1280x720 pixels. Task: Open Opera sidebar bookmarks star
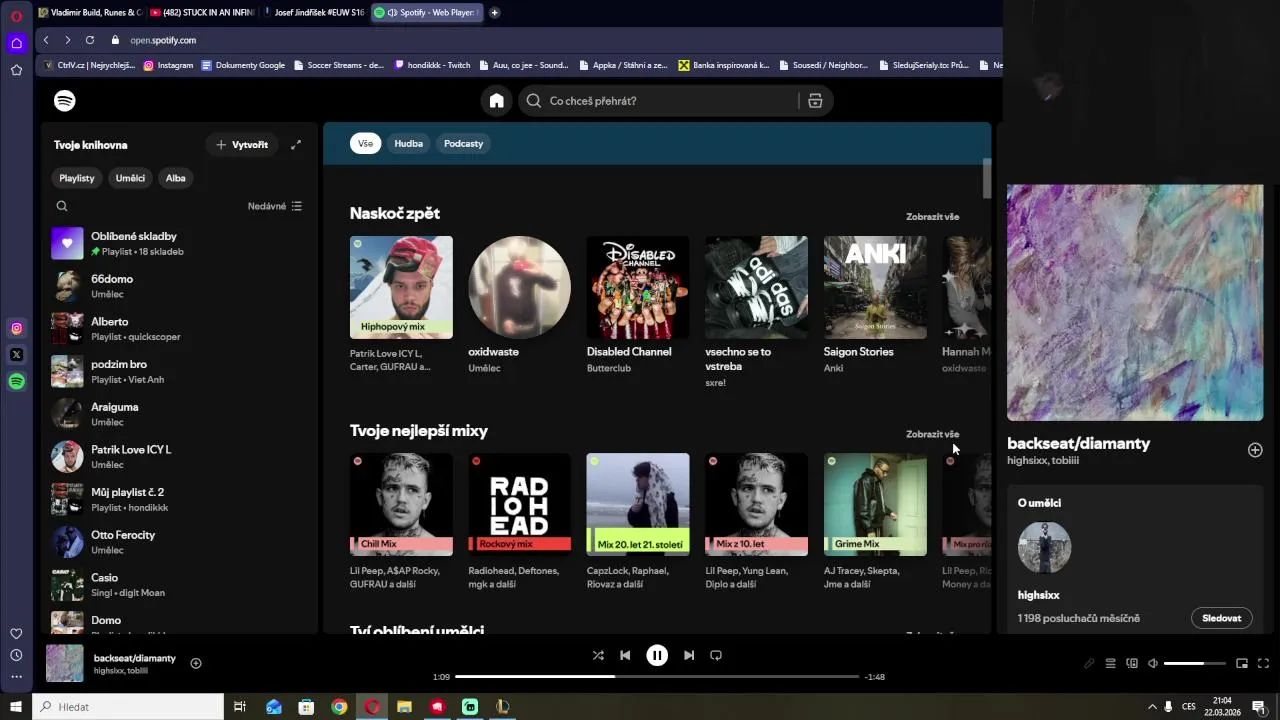tap(16, 70)
